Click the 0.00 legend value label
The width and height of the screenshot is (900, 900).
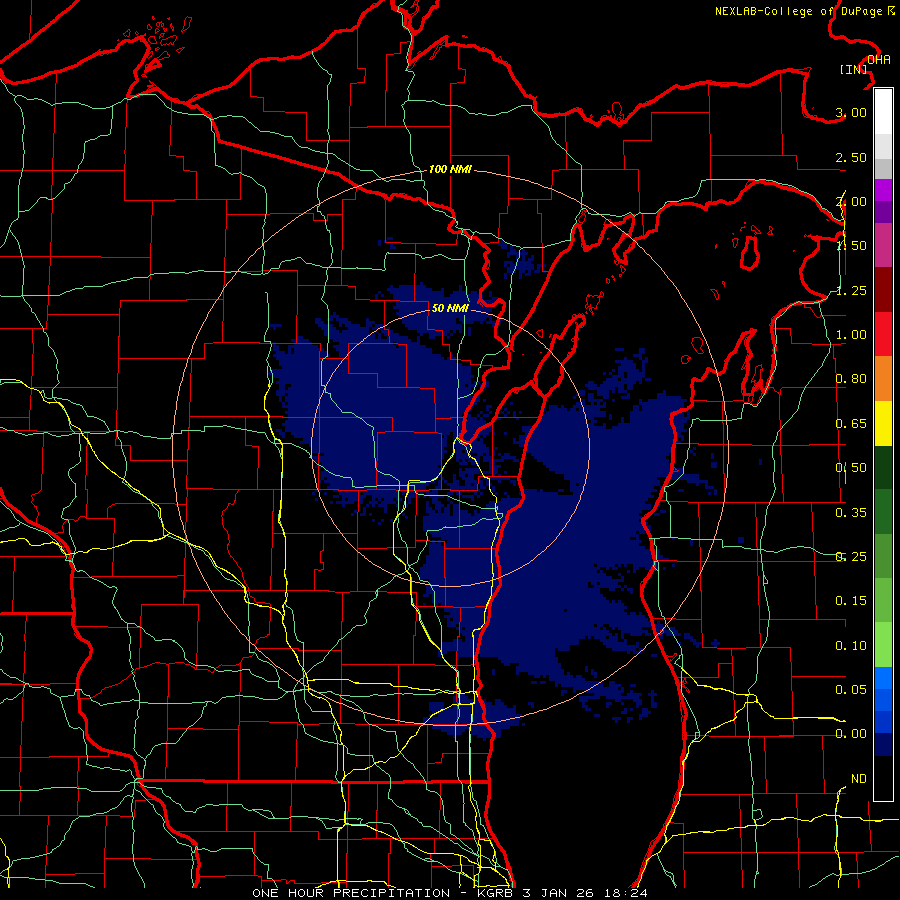[x=851, y=734]
